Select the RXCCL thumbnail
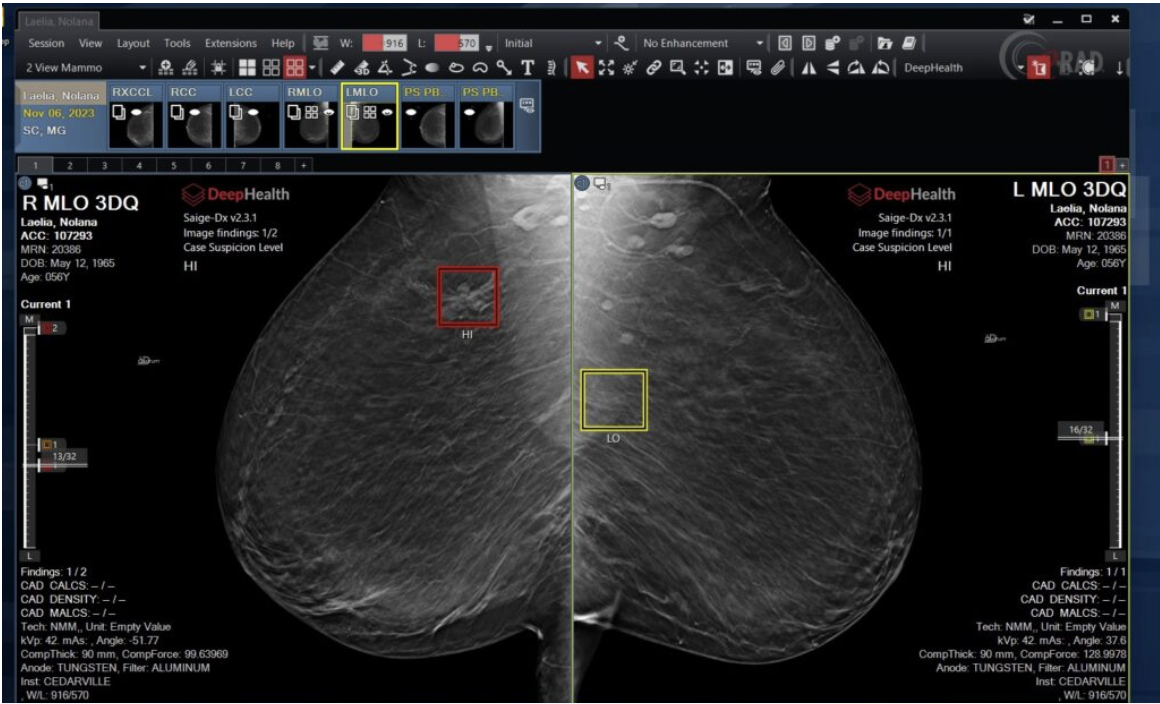The width and height of the screenshot is (1160, 704). (135, 116)
